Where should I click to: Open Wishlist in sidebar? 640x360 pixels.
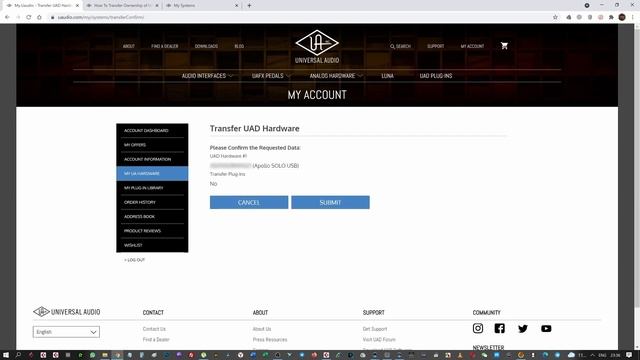pos(152,245)
